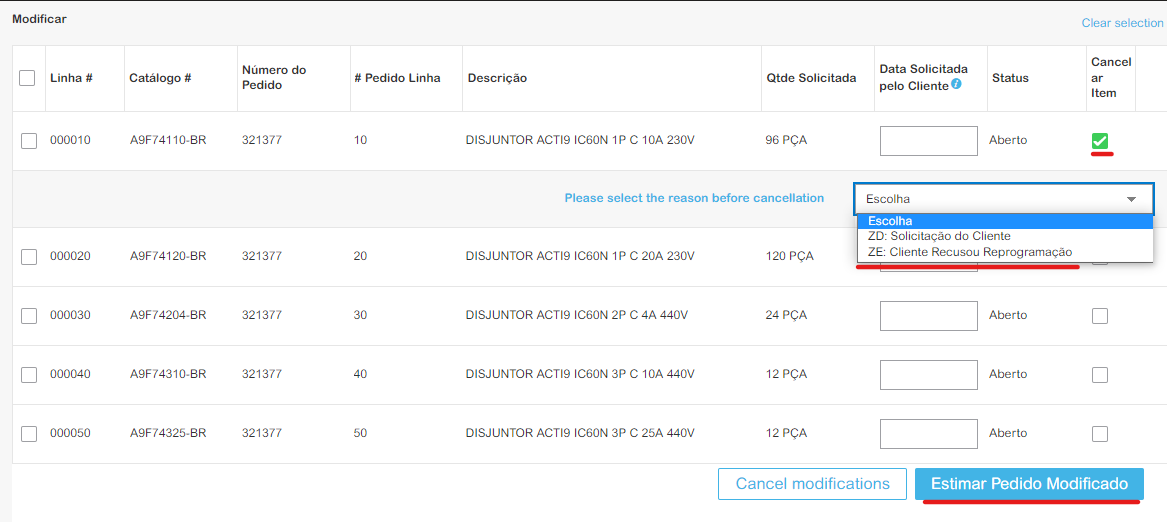The height and width of the screenshot is (522, 1168).
Task: Click Aberto status in line 000010 row
Action: pyautogui.click(x=1008, y=140)
